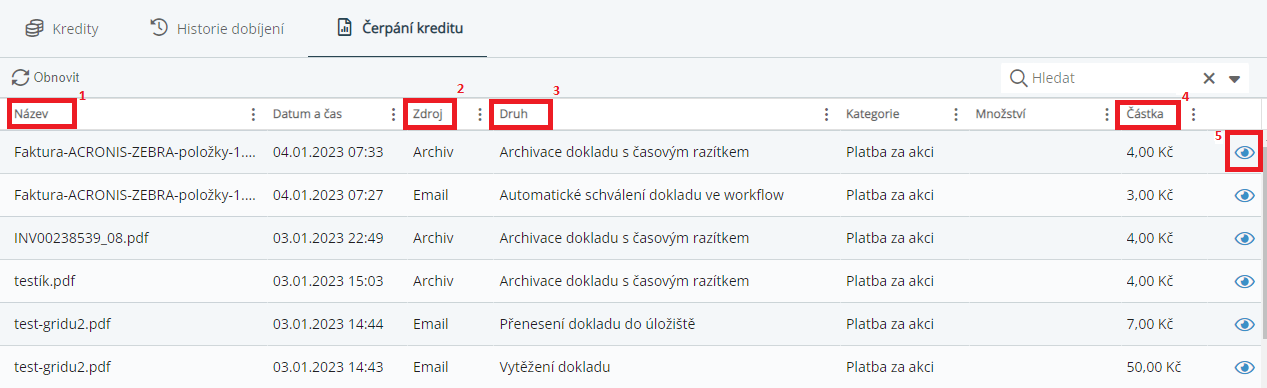Open Název column options menu
1267x388 pixels.
253,114
